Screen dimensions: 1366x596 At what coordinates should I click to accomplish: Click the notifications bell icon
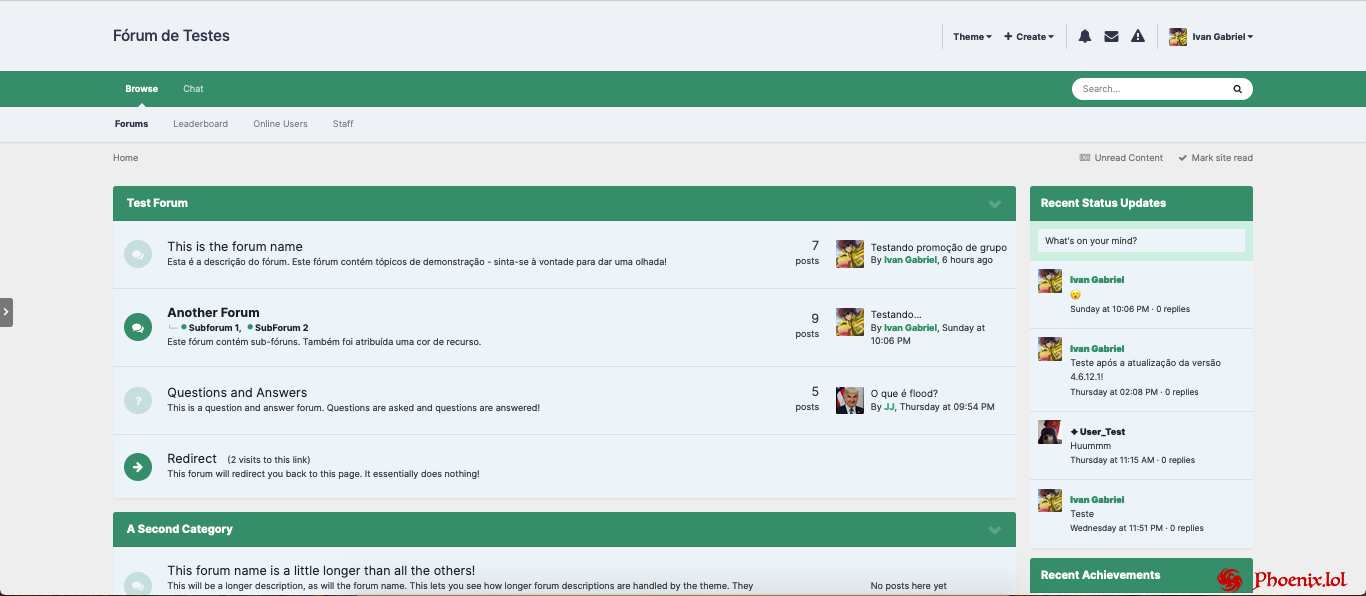click(x=1084, y=36)
